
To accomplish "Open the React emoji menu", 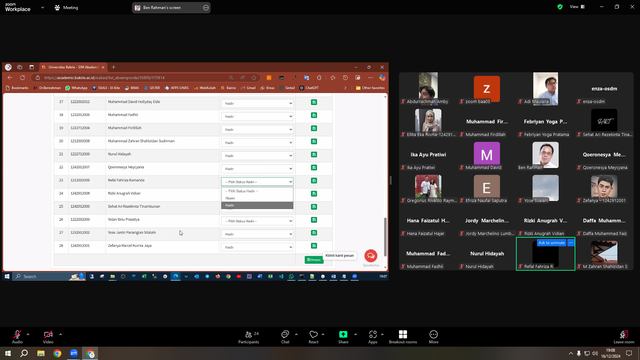I will [x=313, y=337].
